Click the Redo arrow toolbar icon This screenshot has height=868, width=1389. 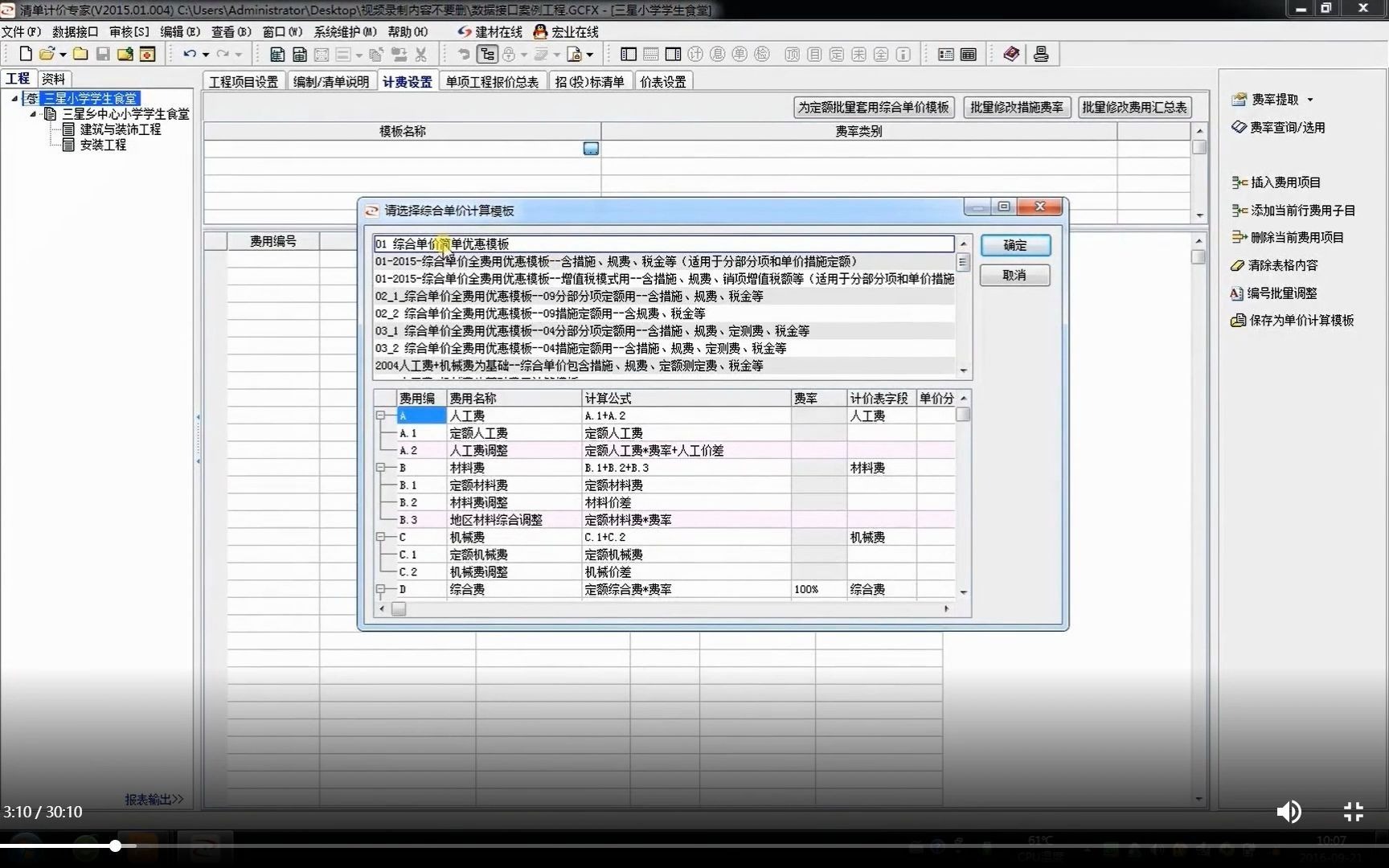pos(223,54)
